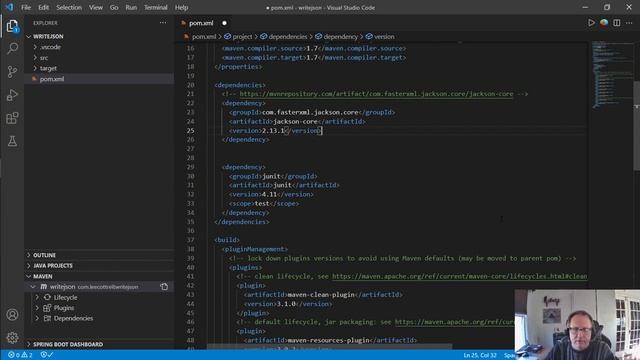Open the View menu

coord(96,7)
